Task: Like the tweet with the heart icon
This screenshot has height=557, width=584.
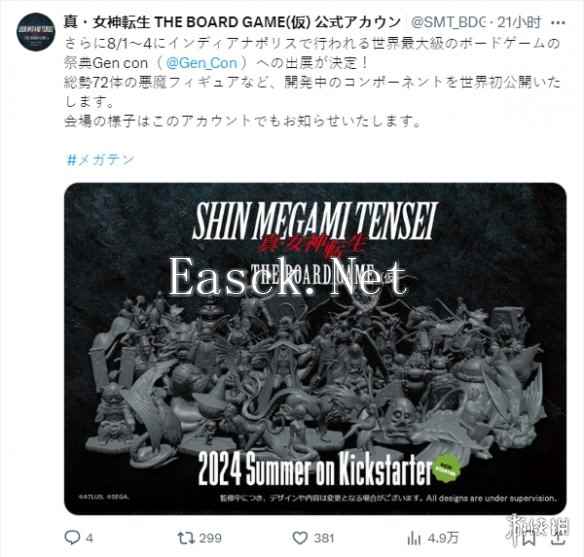Action: click(300, 538)
